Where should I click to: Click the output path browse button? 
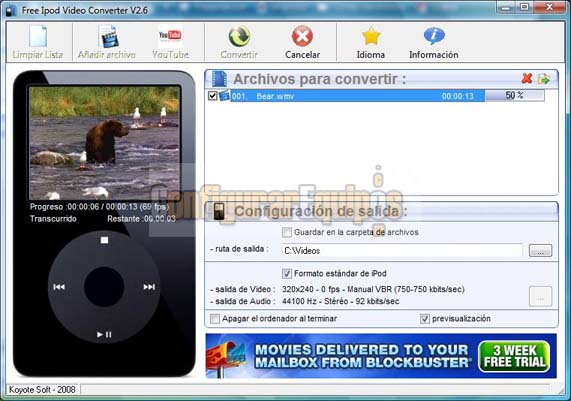540,251
